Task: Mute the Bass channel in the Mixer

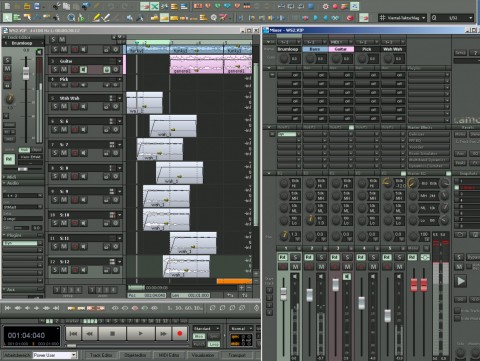Action: tap(321, 267)
